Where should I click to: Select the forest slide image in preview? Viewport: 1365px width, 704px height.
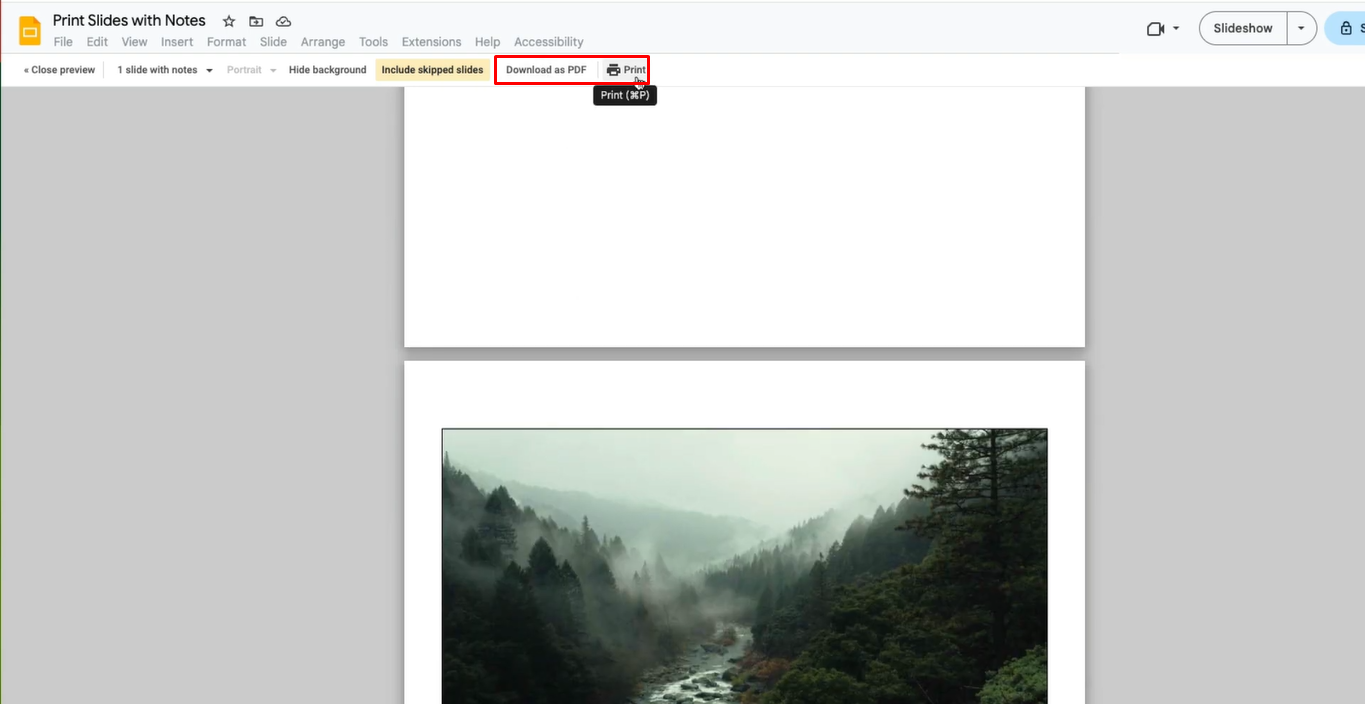(744, 566)
